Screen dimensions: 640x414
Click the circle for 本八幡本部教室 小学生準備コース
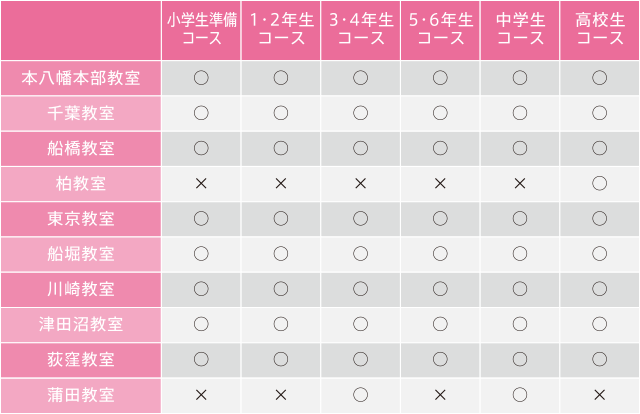click(x=201, y=78)
